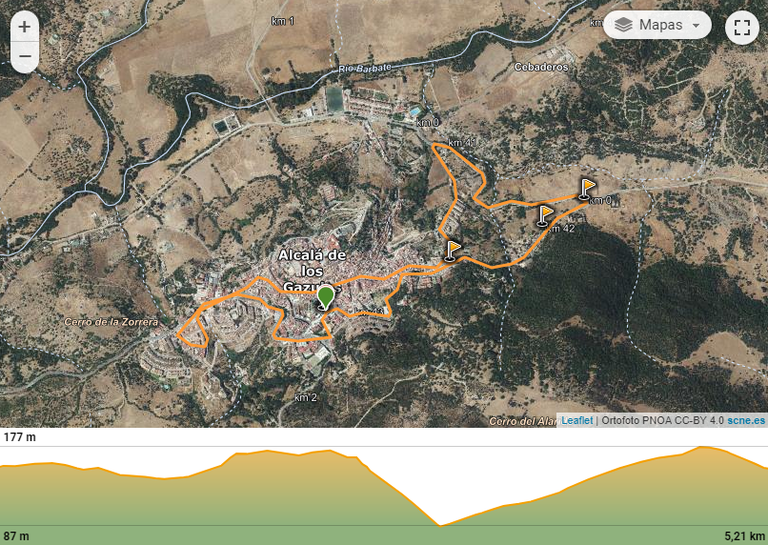Select the flag waypoint at town's east edge

tap(452, 251)
